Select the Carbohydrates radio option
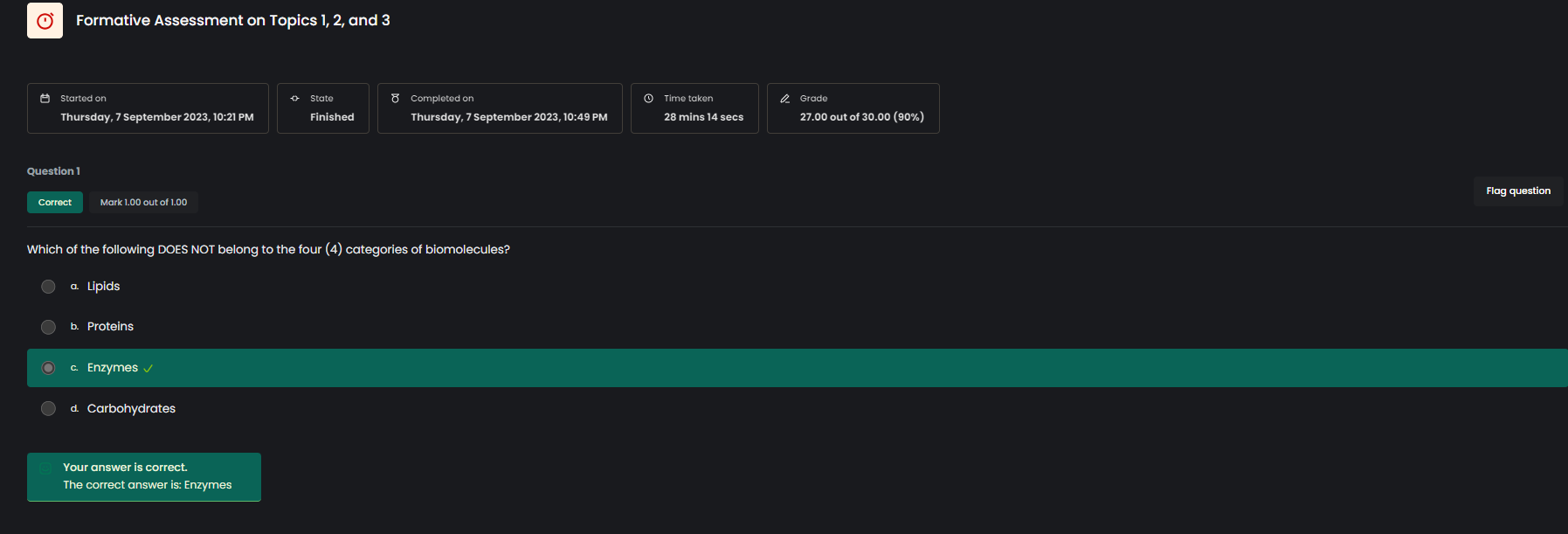Screen dimensions: 1568x534 tap(48, 408)
